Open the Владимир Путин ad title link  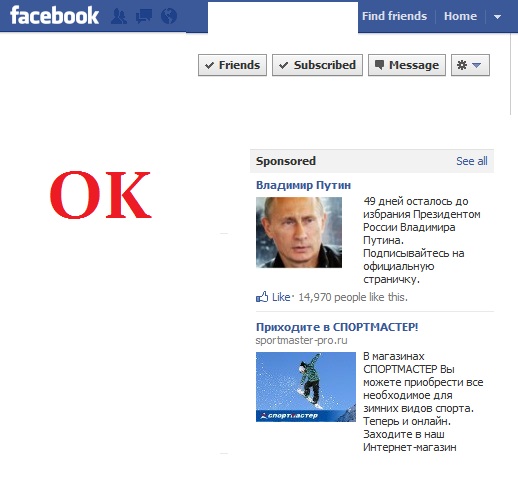(303, 185)
